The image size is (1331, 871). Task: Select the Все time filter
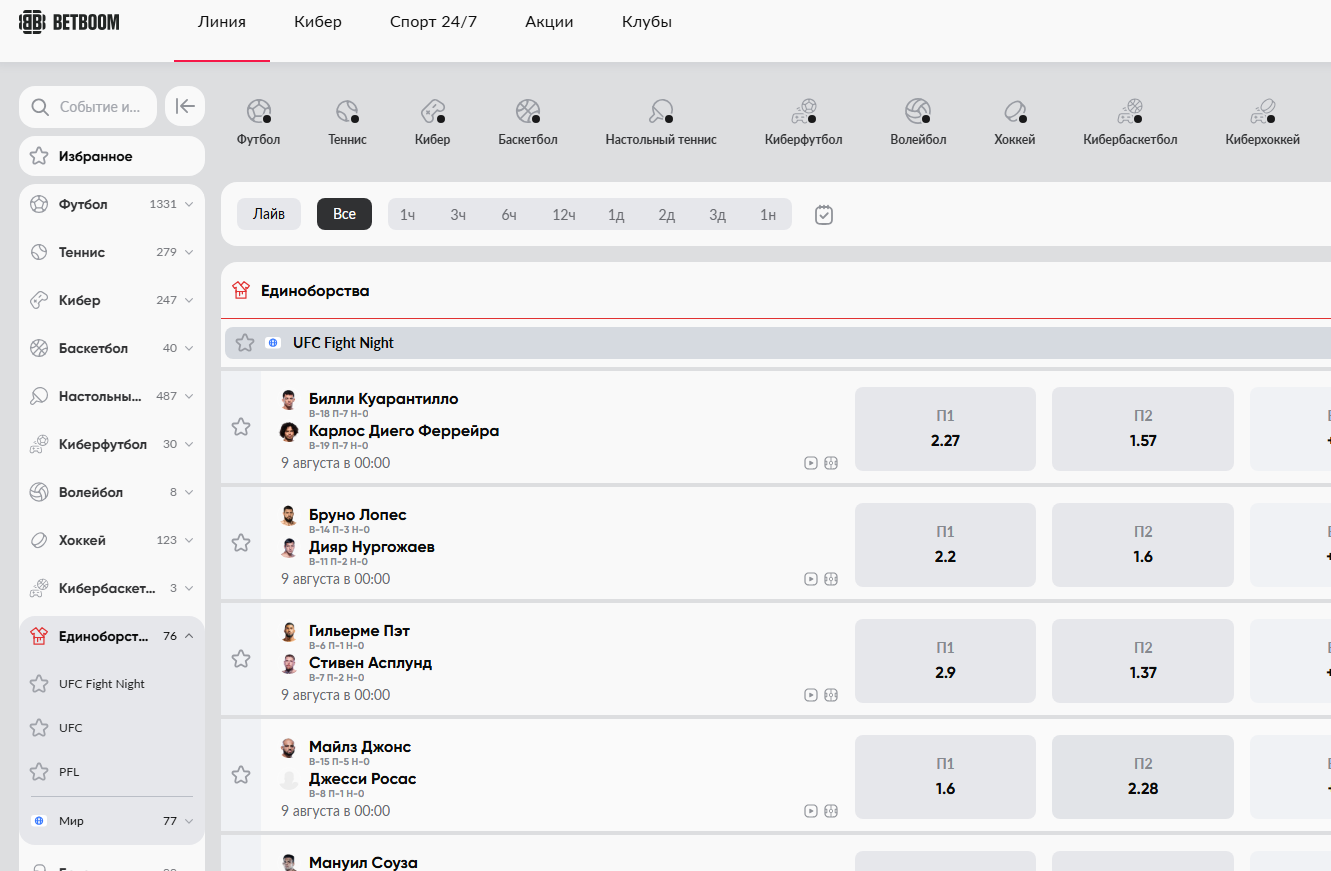pyautogui.click(x=344, y=214)
